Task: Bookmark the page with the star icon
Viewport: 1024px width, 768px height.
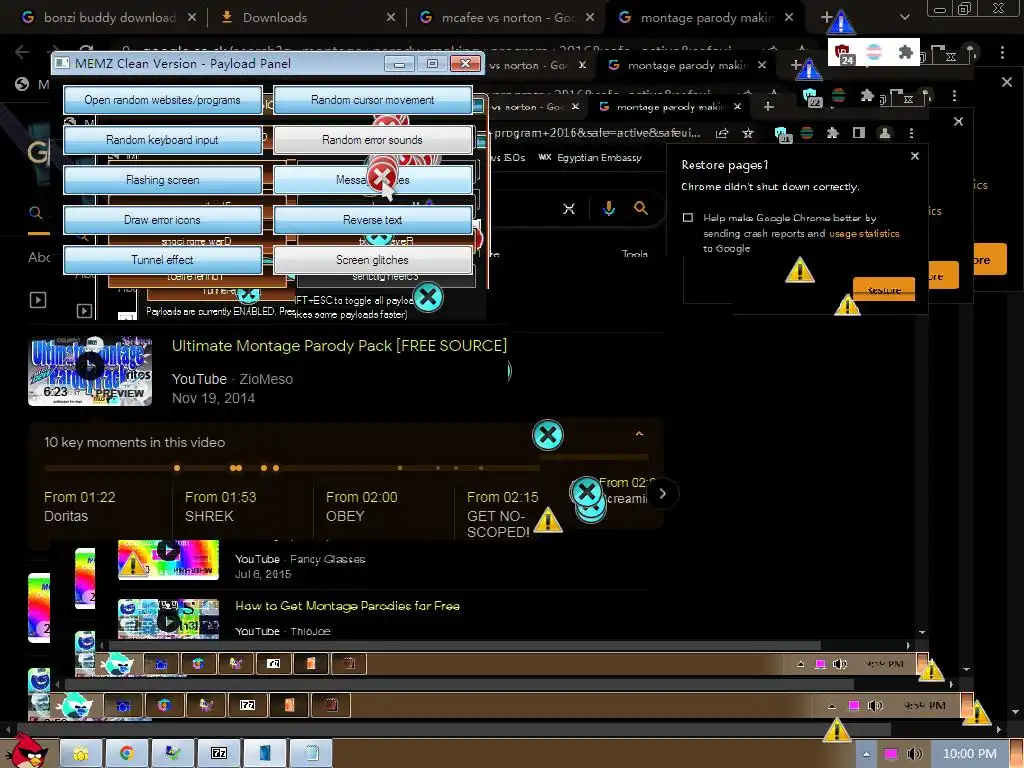Action: point(748,133)
